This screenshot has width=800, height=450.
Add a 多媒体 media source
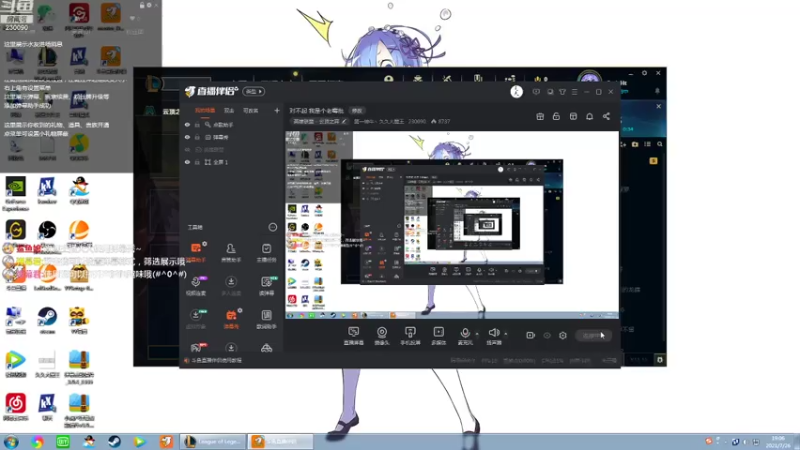438,336
